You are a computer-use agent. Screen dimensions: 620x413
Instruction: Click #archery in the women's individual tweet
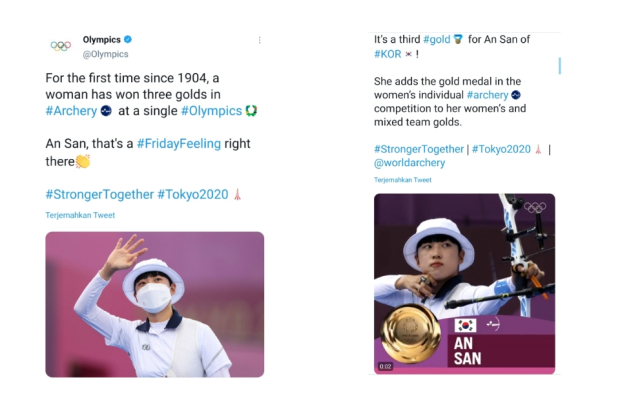(x=487, y=94)
